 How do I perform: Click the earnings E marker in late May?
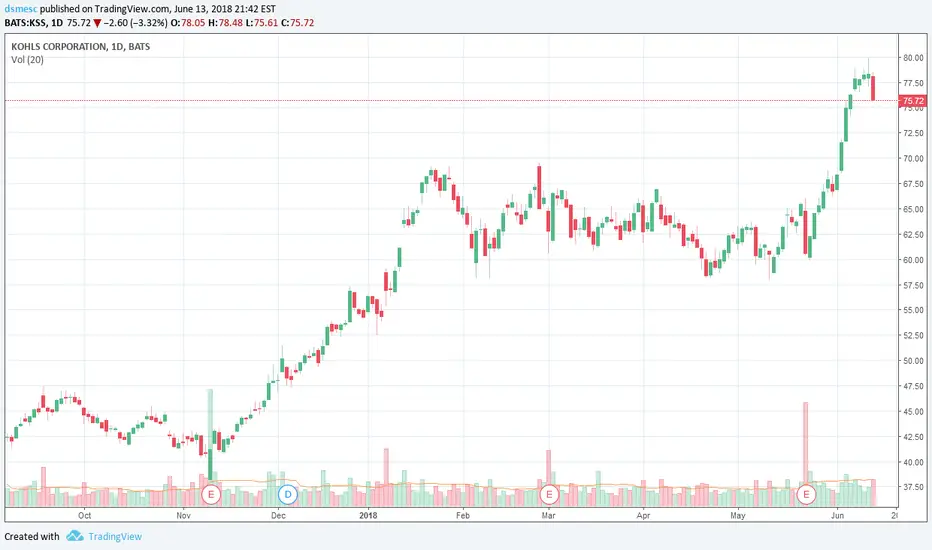pyautogui.click(x=807, y=494)
